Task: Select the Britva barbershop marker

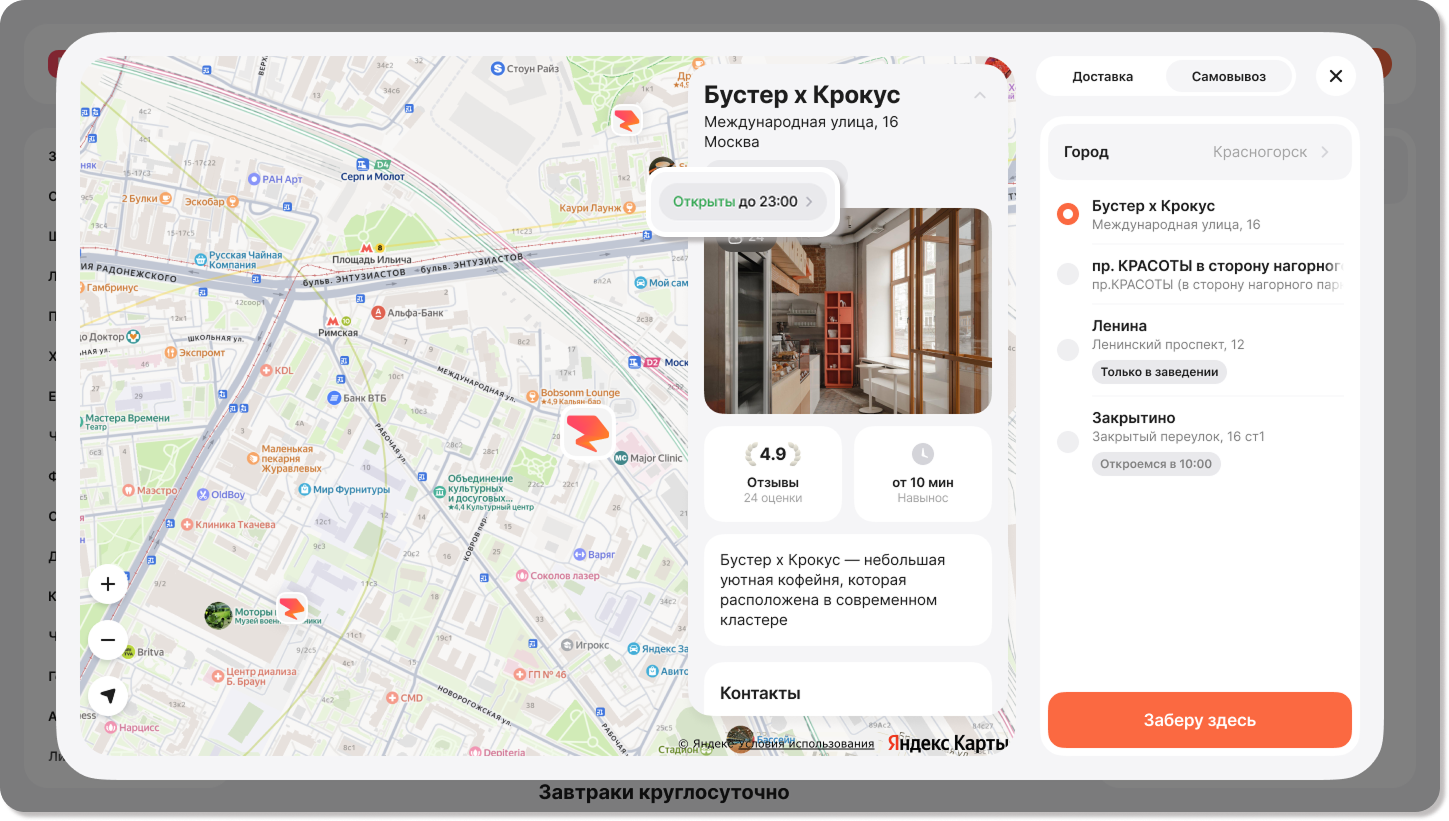Action: pos(128,652)
